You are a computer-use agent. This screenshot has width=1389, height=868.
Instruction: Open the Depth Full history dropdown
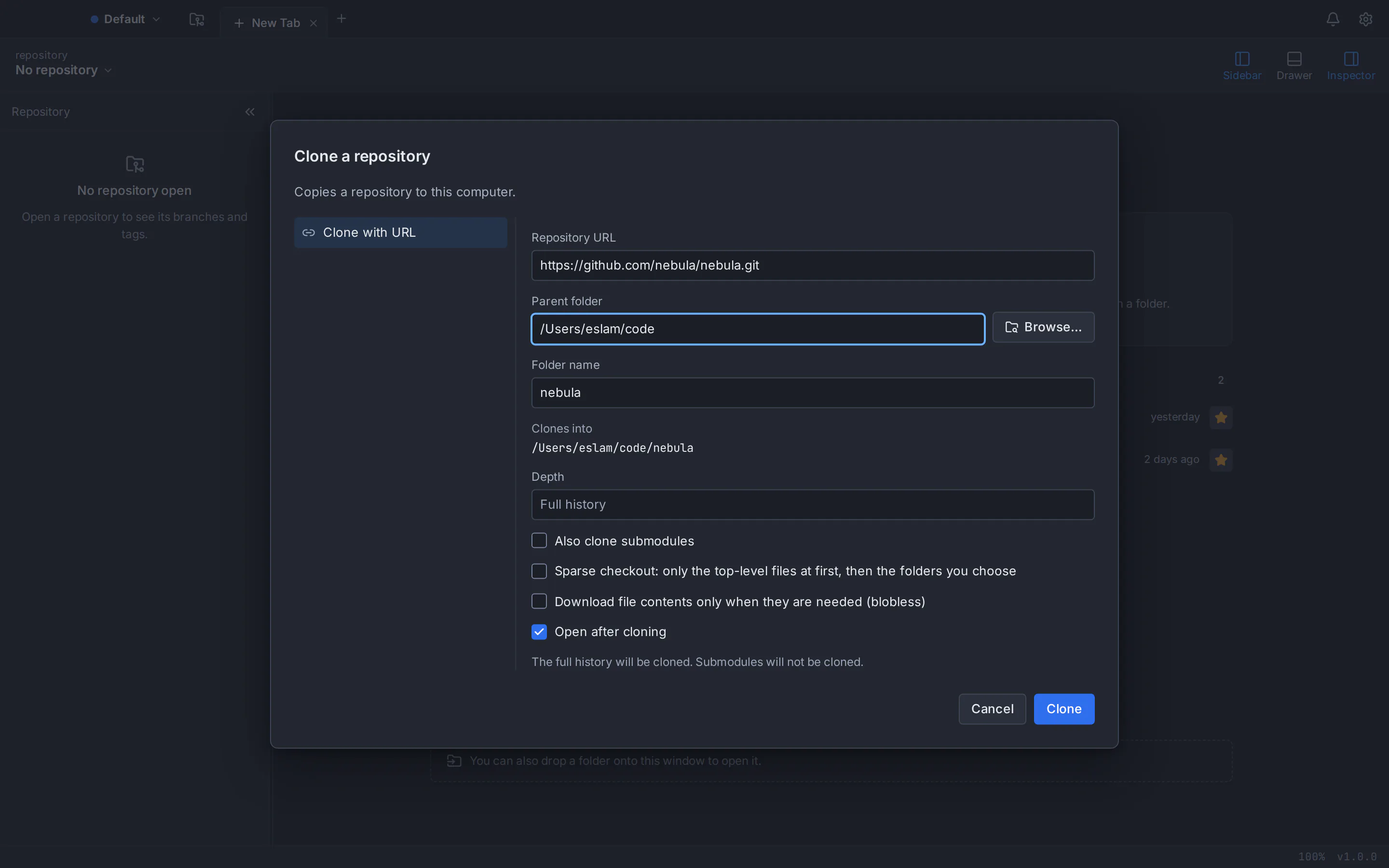[813, 504]
